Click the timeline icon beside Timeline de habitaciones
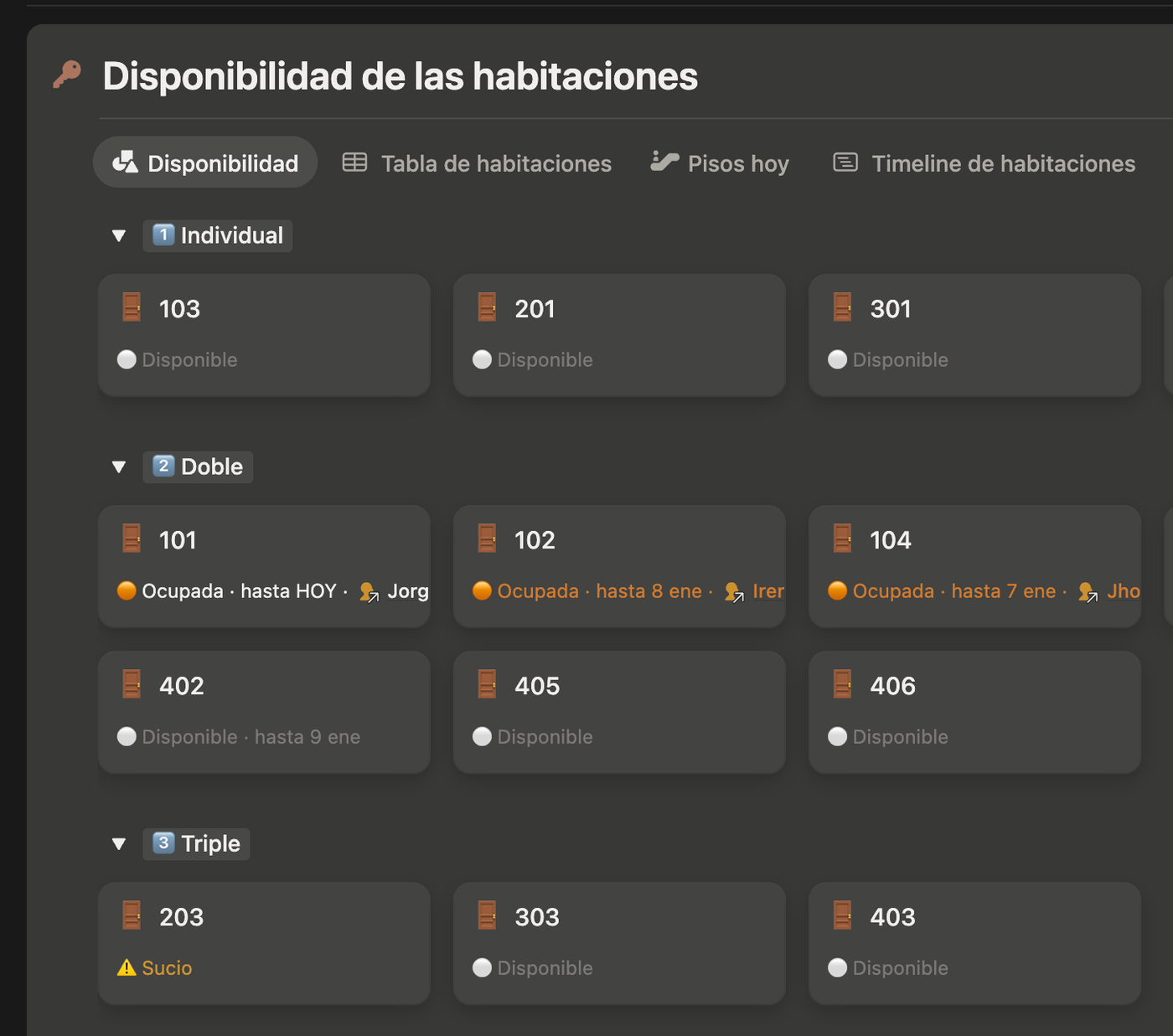1173x1036 pixels. (x=845, y=162)
